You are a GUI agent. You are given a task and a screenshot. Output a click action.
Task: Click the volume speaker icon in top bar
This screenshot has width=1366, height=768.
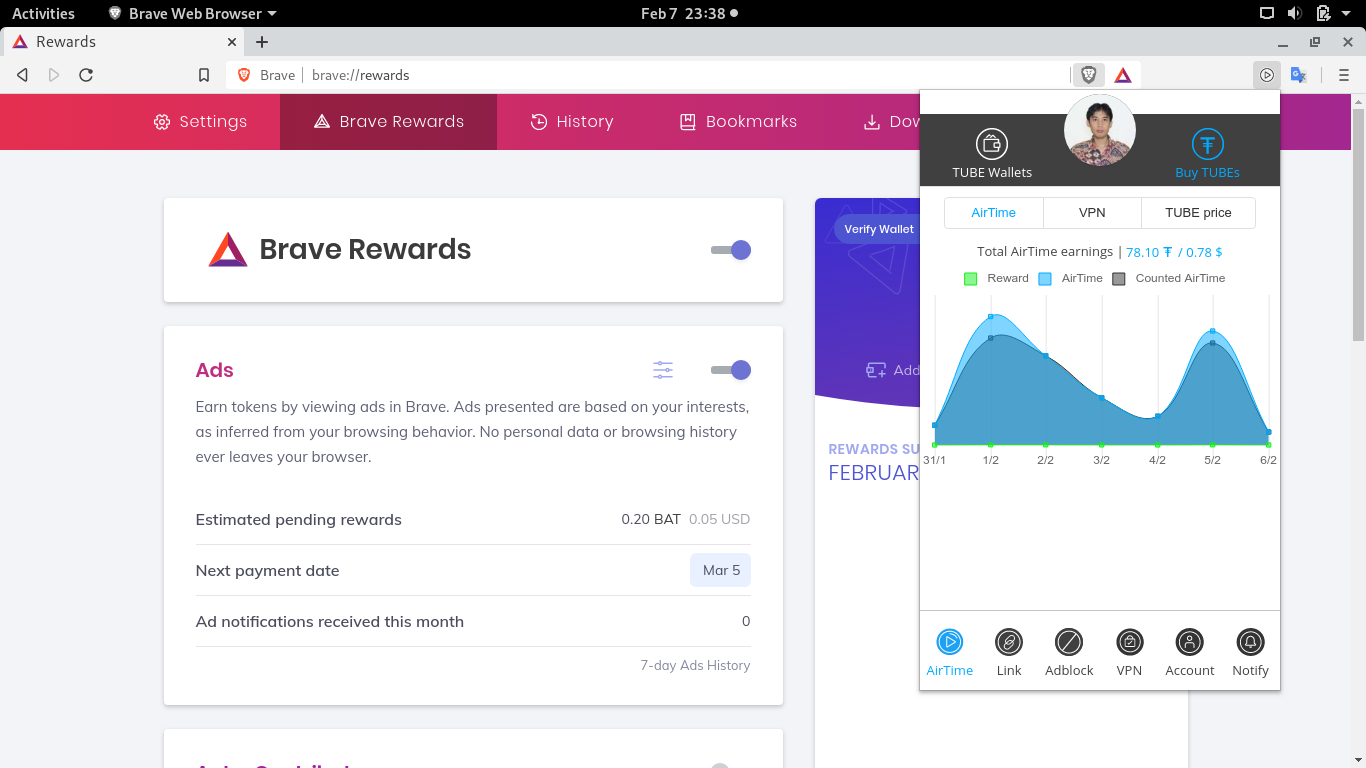pyautogui.click(x=1294, y=13)
